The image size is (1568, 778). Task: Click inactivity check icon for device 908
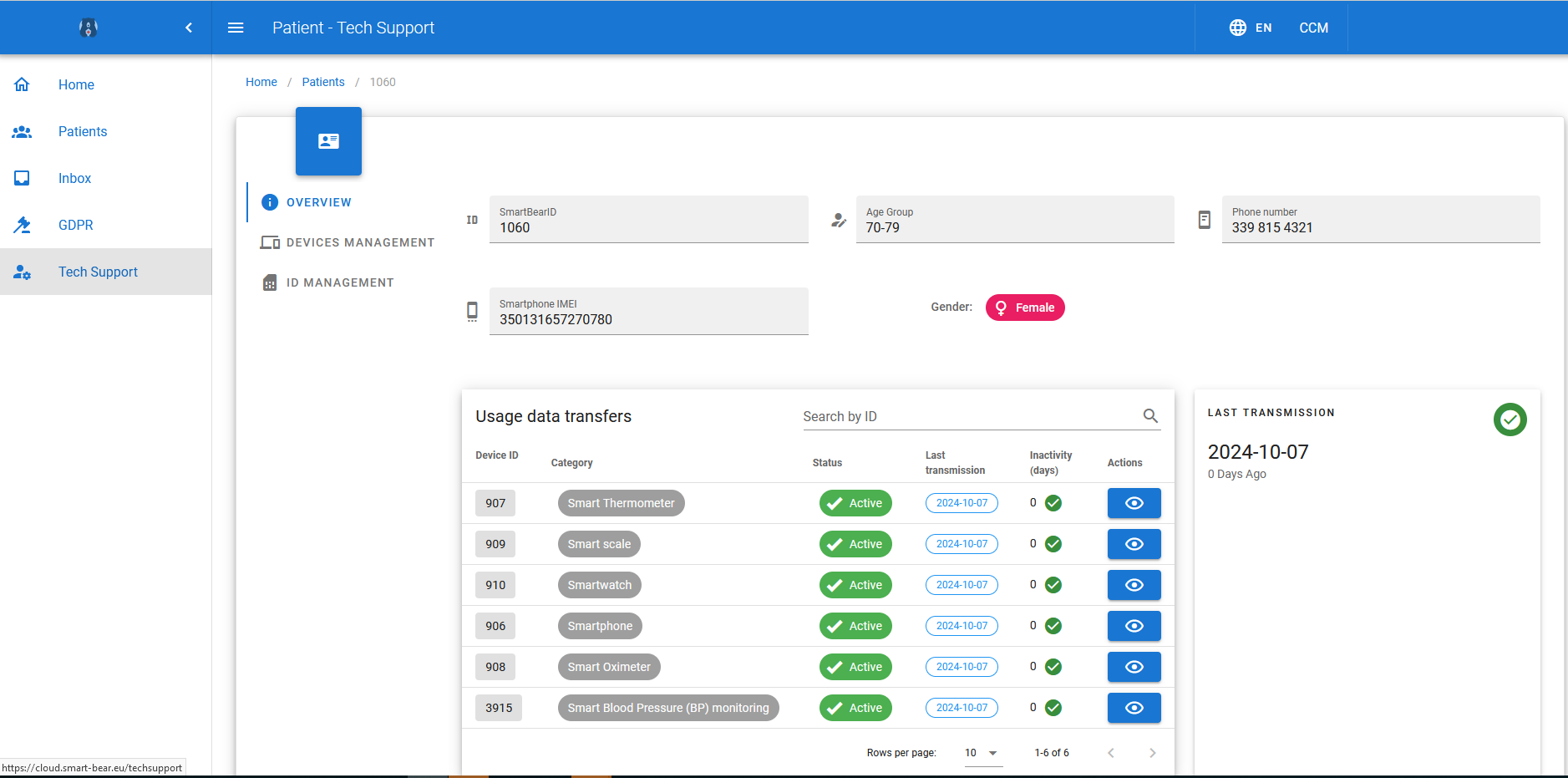[1053, 667]
